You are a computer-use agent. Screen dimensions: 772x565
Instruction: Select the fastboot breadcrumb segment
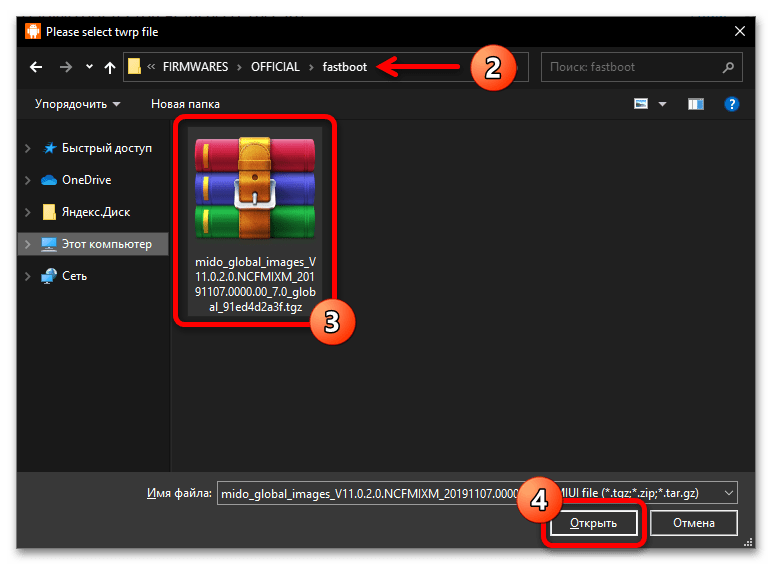[345, 67]
